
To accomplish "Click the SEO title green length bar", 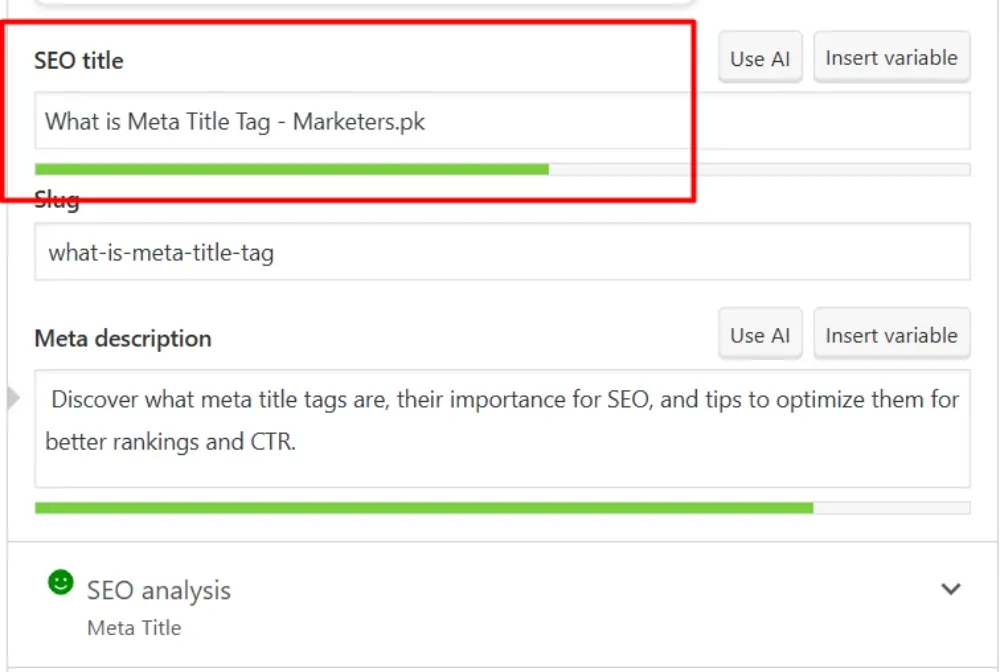I will tap(291, 169).
